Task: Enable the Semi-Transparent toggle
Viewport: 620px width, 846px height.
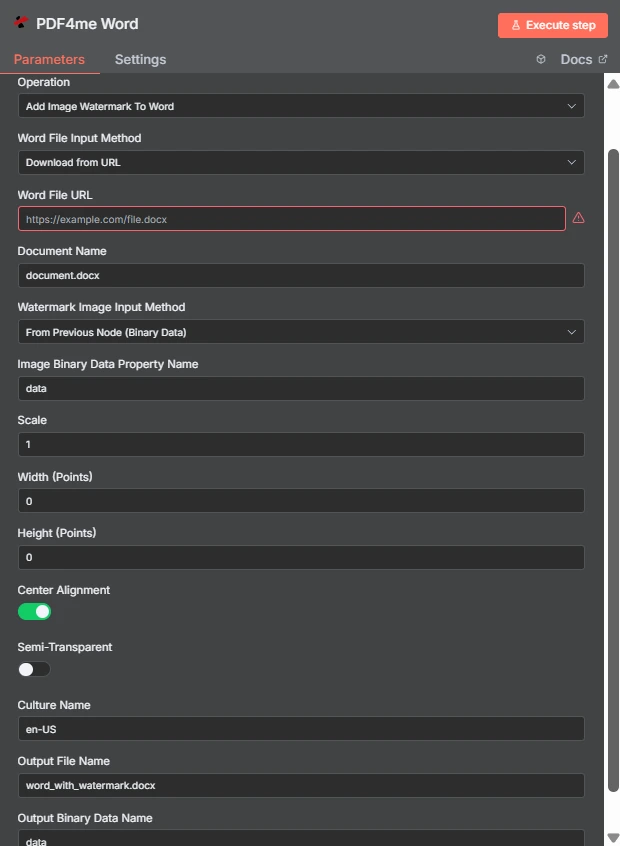Action: click(x=35, y=669)
